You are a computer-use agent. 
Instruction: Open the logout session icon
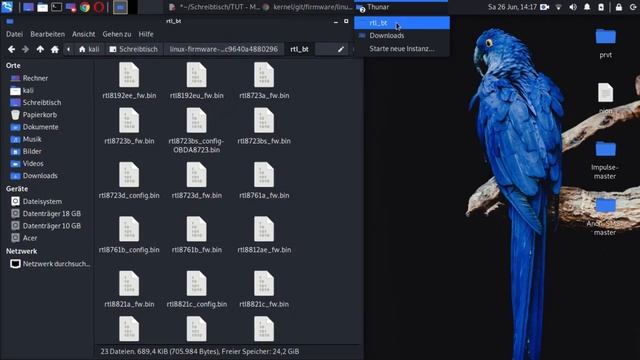click(x=633, y=7)
